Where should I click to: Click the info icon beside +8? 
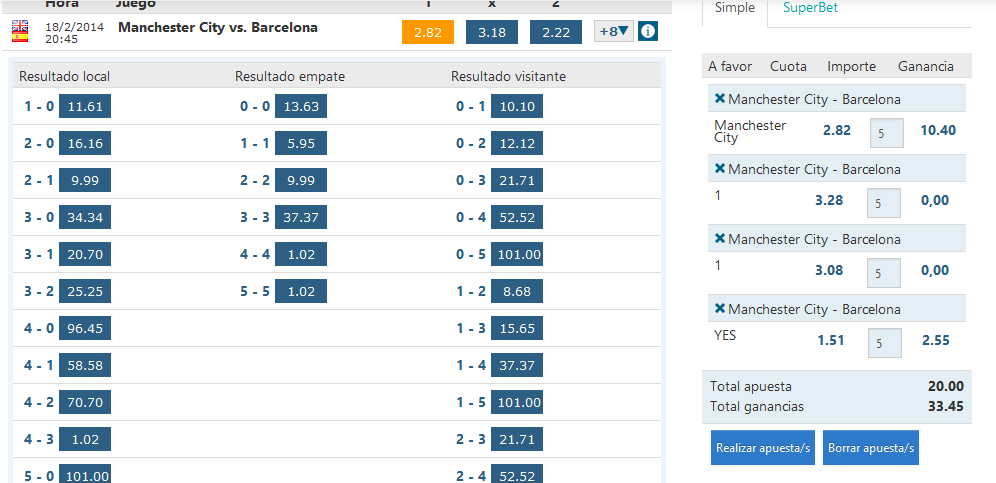[x=648, y=32]
